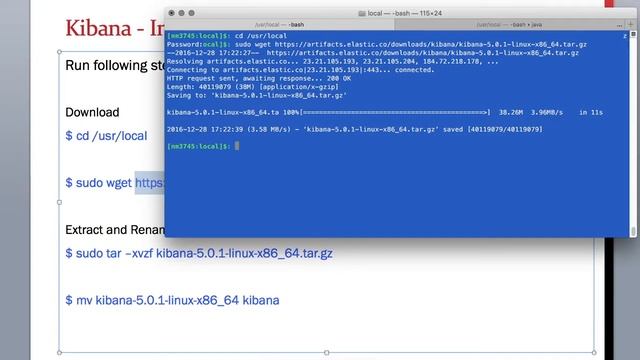The image size is (640, 360).
Task: Click the 'Run following st' text on the slide
Action: tap(115, 65)
